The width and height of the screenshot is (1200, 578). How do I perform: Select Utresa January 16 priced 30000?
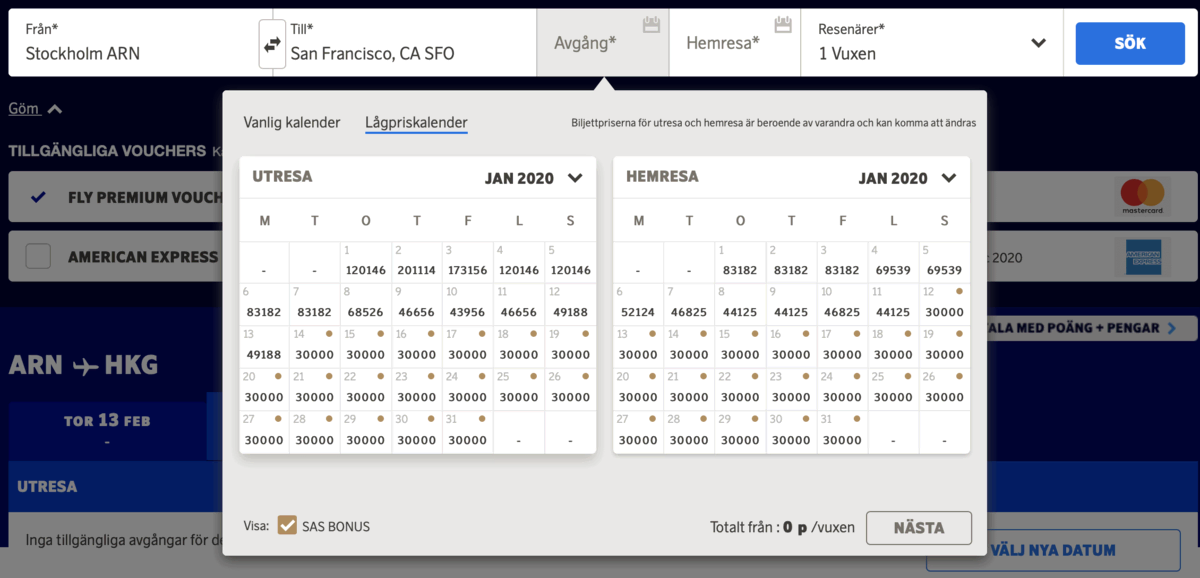[417, 346]
